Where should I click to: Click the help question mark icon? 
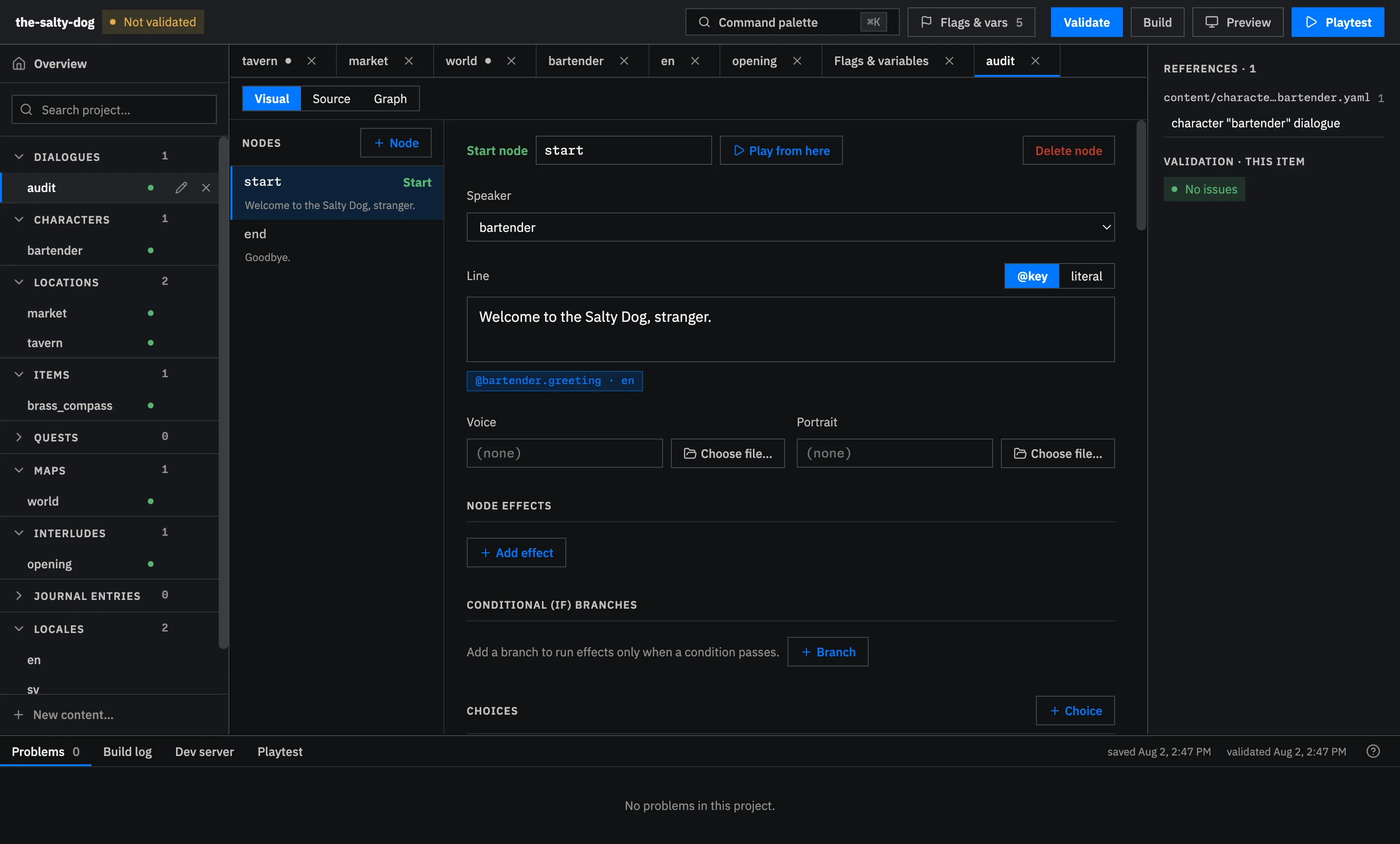pos(1373,751)
